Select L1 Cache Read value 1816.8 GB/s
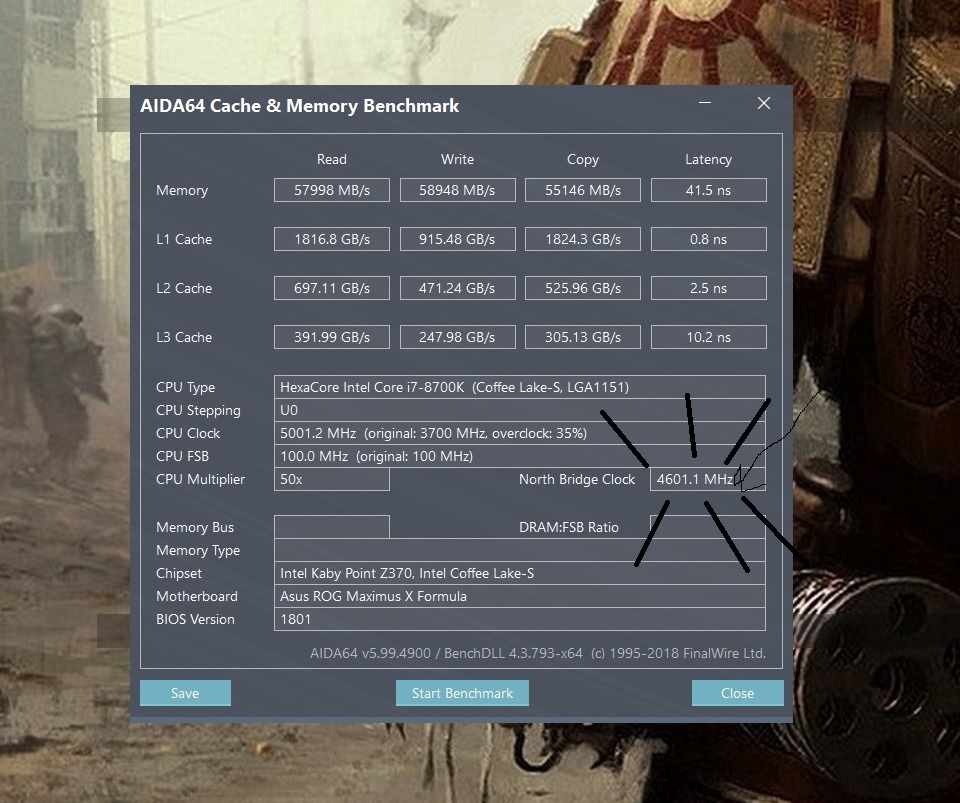960x803 pixels. point(332,239)
